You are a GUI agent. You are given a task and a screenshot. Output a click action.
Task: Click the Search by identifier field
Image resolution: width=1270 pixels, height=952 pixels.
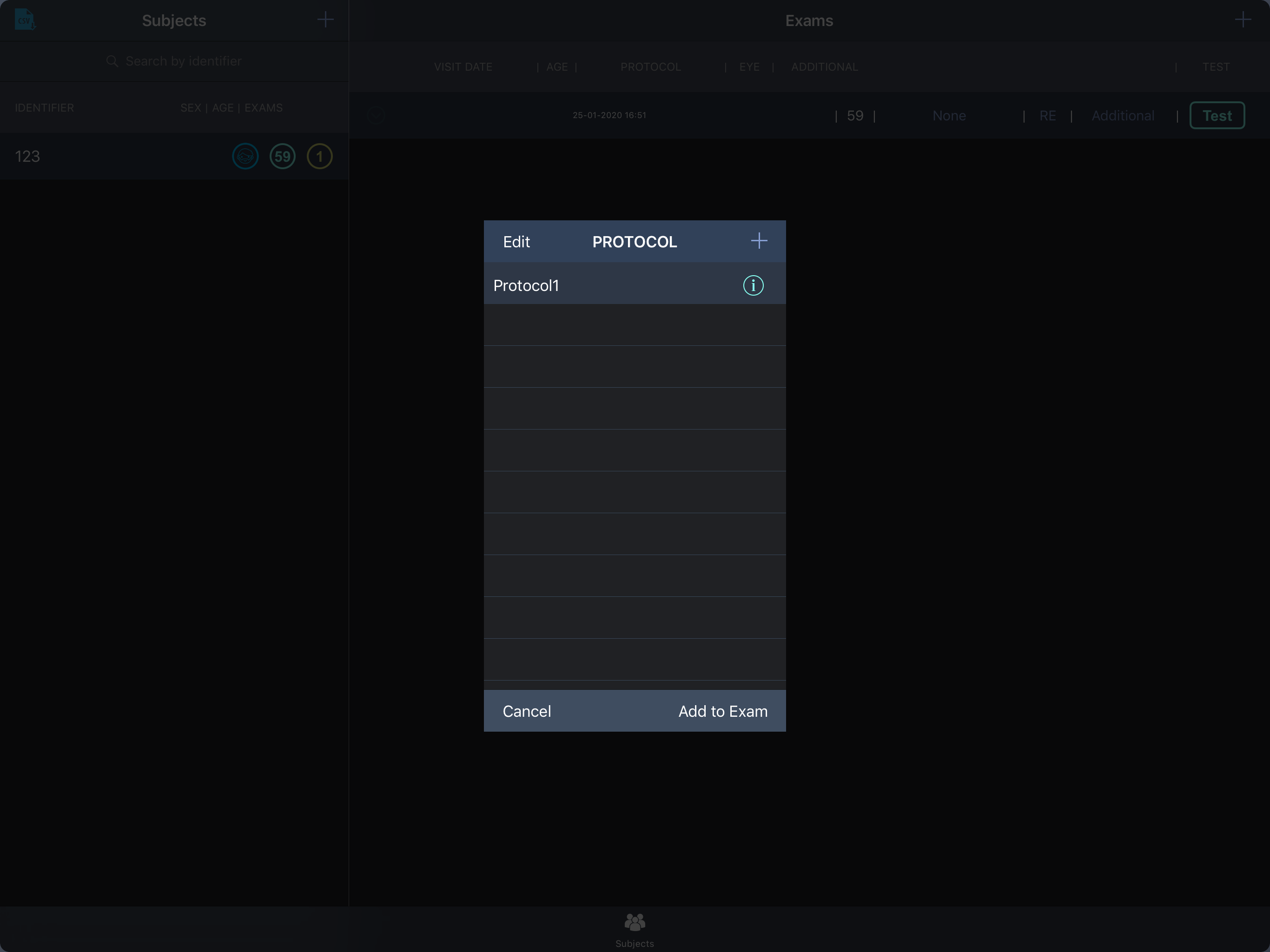click(x=183, y=61)
